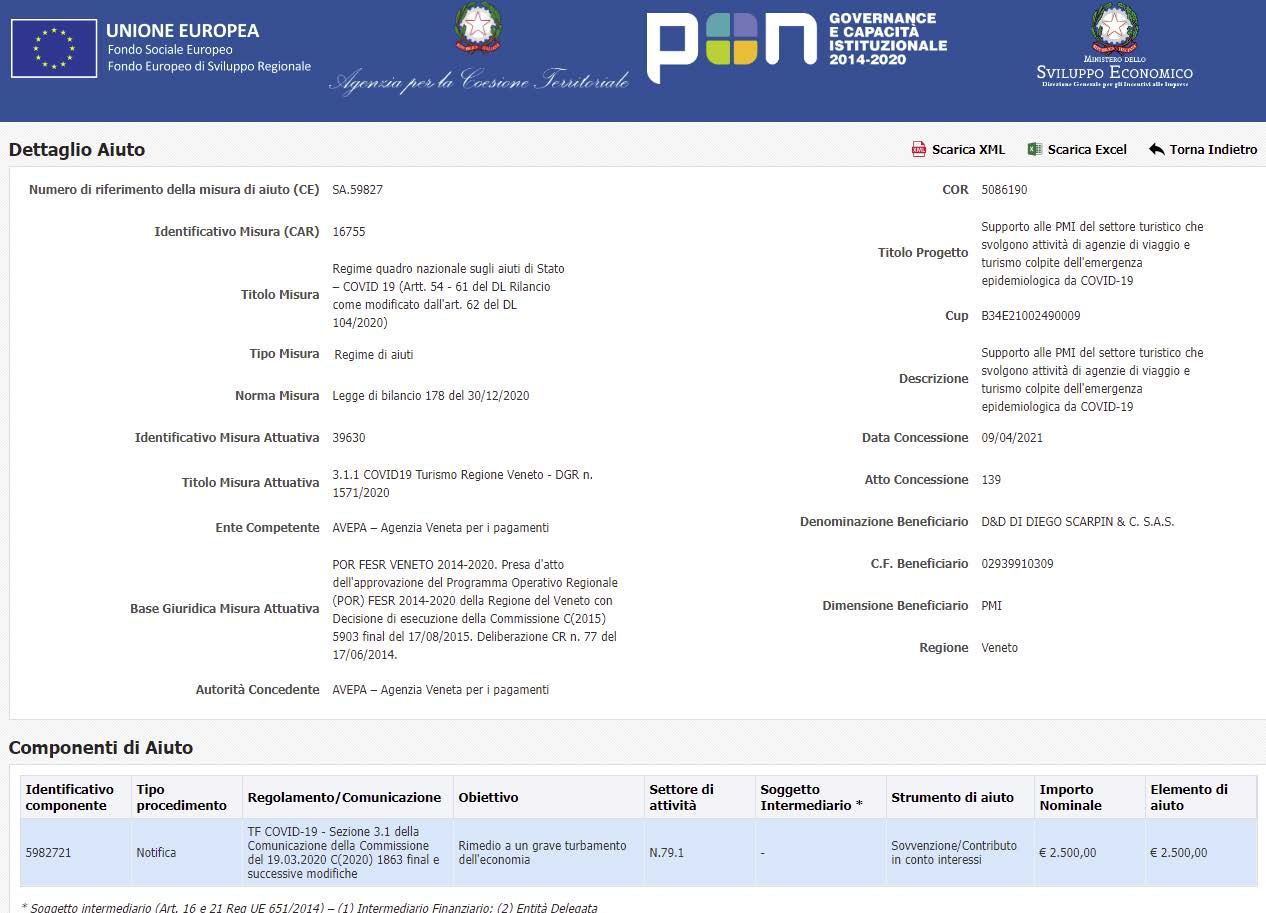Click the Base Giuridica Misura Attuativa value
The width and height of the screenshot is (1266, 913).
tap(475, 610)
